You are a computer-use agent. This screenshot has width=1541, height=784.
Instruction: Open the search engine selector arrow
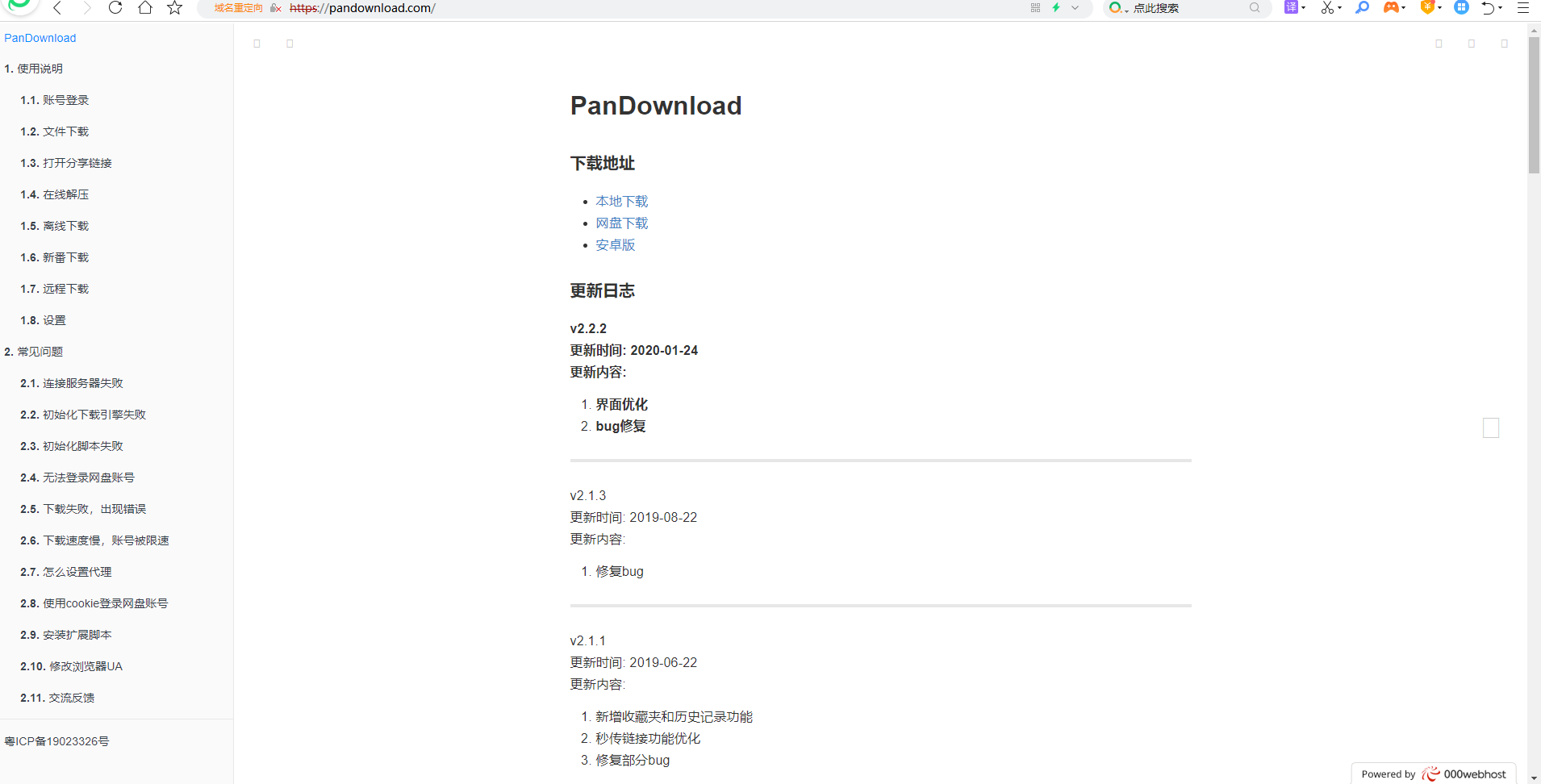(1126, 10)
